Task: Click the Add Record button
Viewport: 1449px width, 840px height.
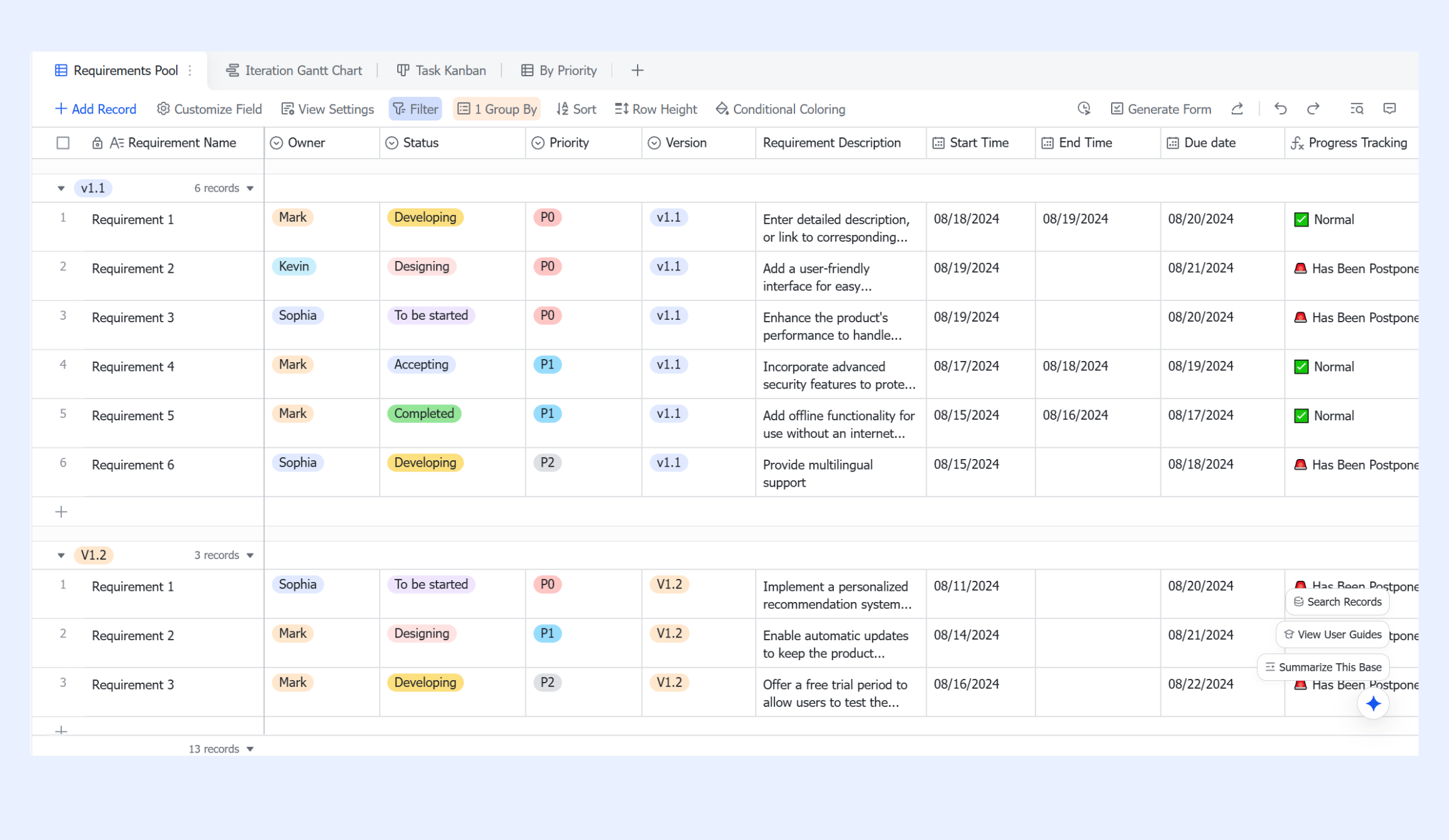Action: click(96, 109)
